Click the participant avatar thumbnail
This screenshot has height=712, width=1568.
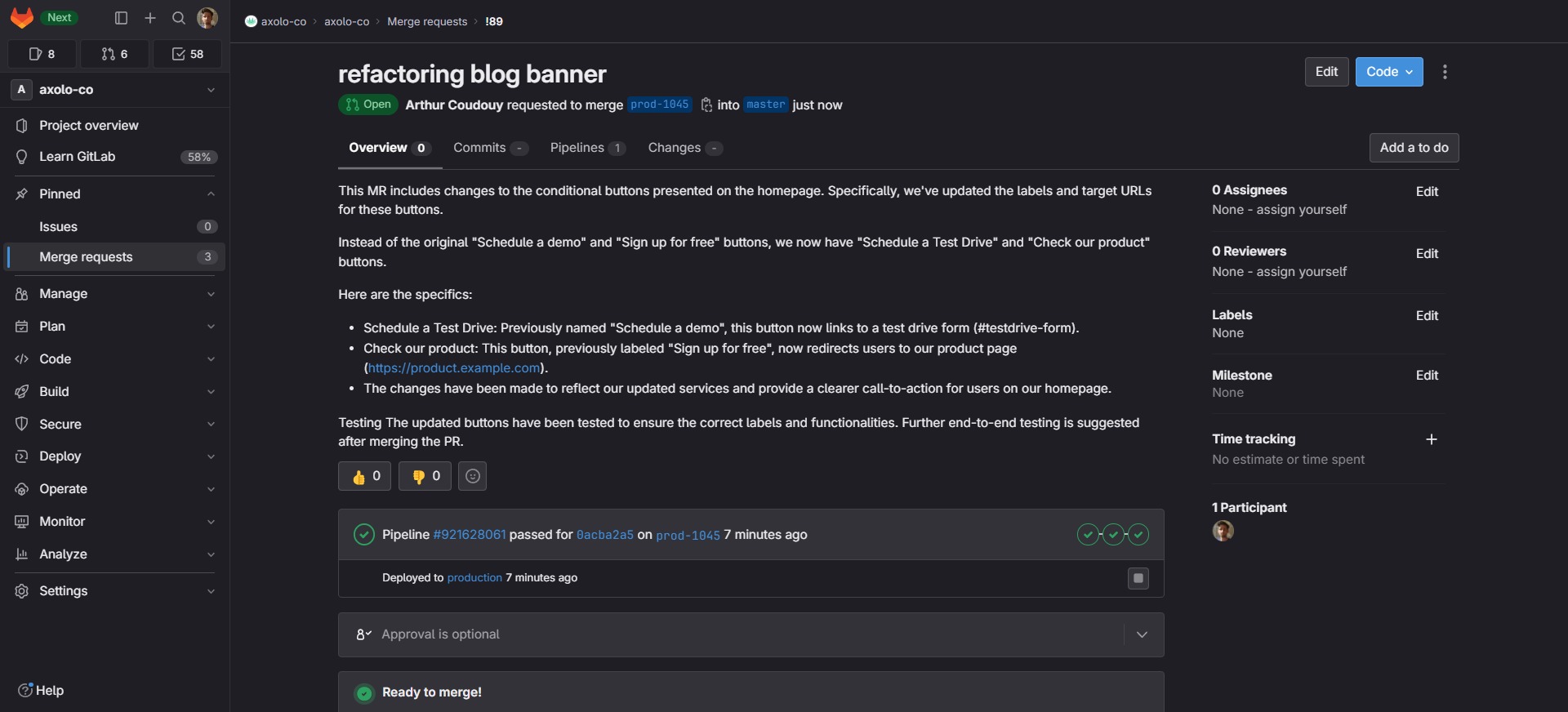pos(1223,531)
